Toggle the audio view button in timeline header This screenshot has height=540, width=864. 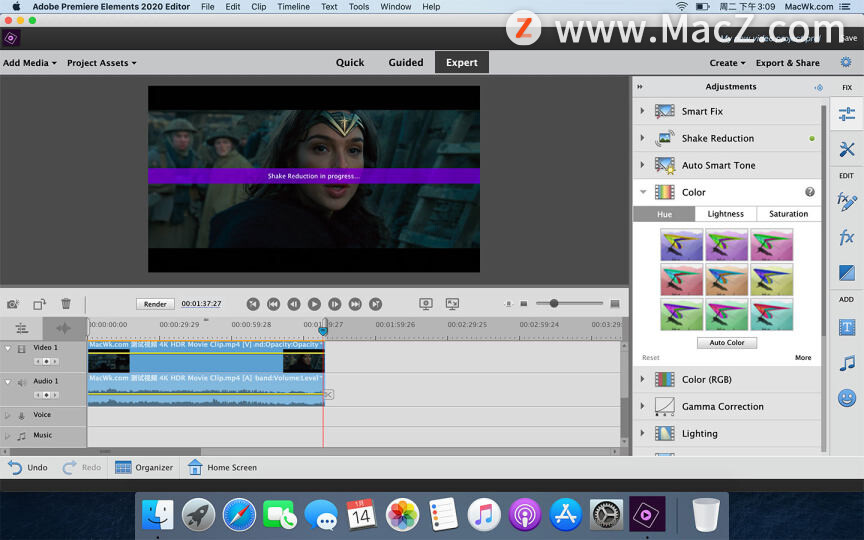(x=64, y=328)
